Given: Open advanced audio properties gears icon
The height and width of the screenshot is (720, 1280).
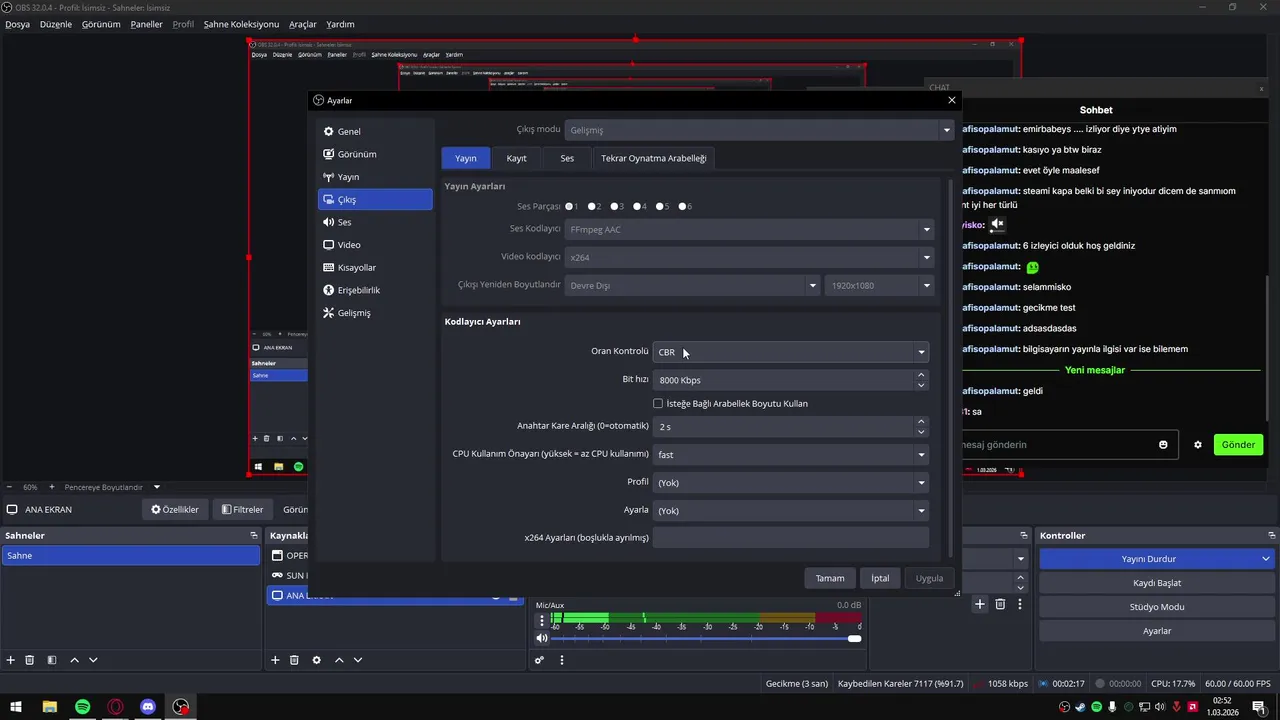Looking at the screenshot, I should [539, 660].
